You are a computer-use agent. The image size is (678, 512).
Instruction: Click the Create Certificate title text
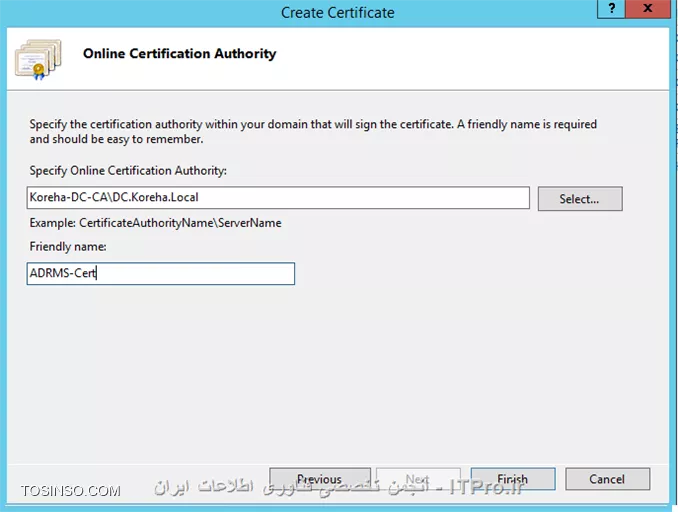[338, 13]
